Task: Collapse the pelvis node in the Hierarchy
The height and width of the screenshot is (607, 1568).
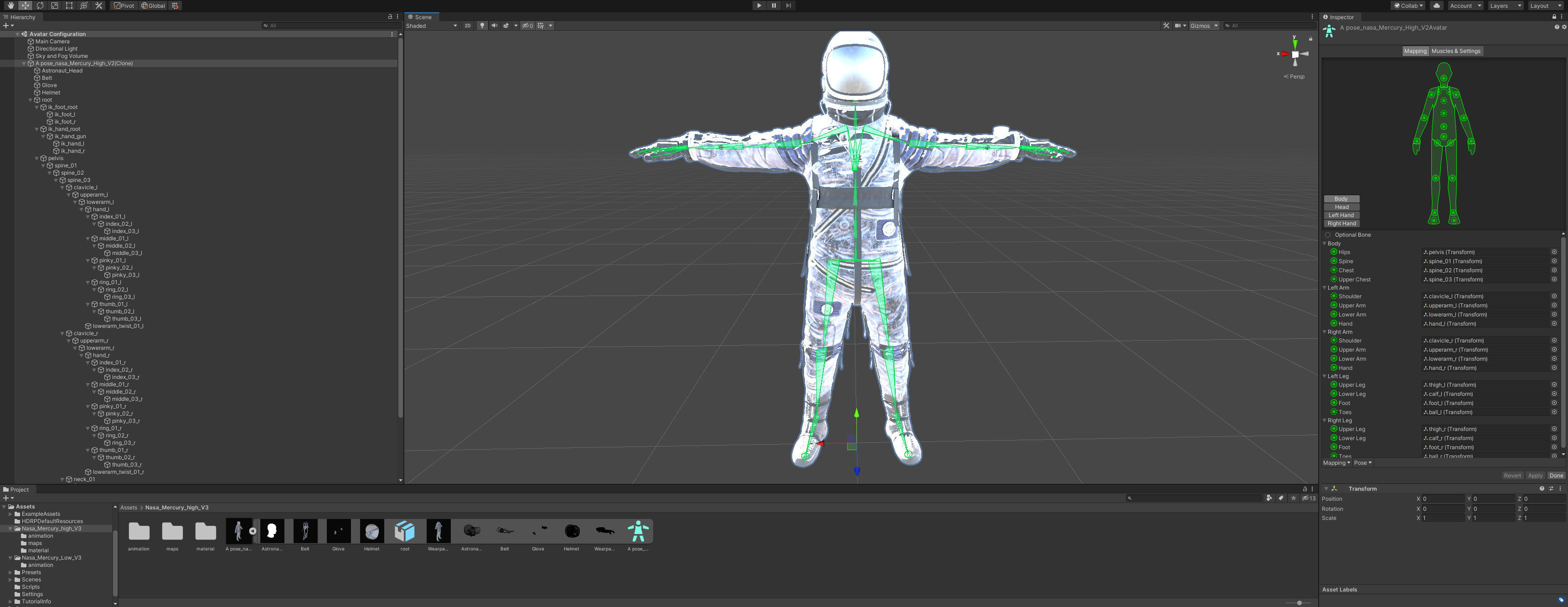Action: [x=36, y=158]
